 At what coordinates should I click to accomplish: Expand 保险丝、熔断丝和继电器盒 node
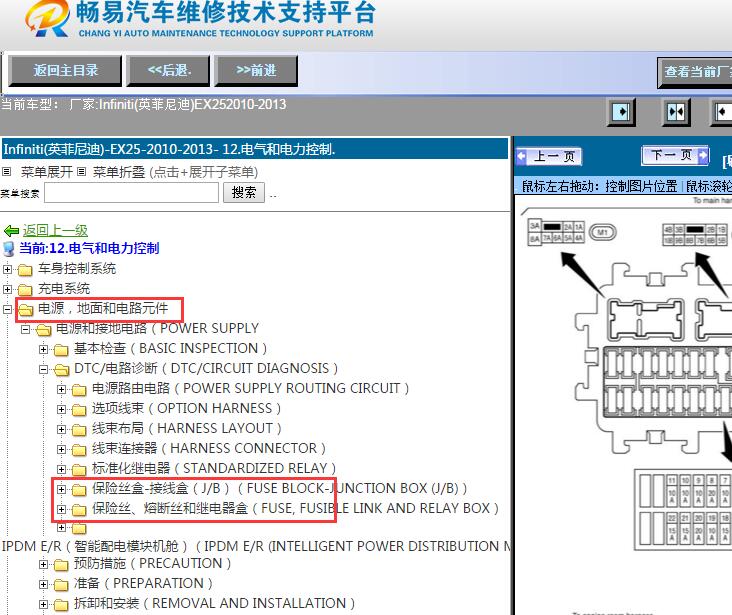[61, 509]
